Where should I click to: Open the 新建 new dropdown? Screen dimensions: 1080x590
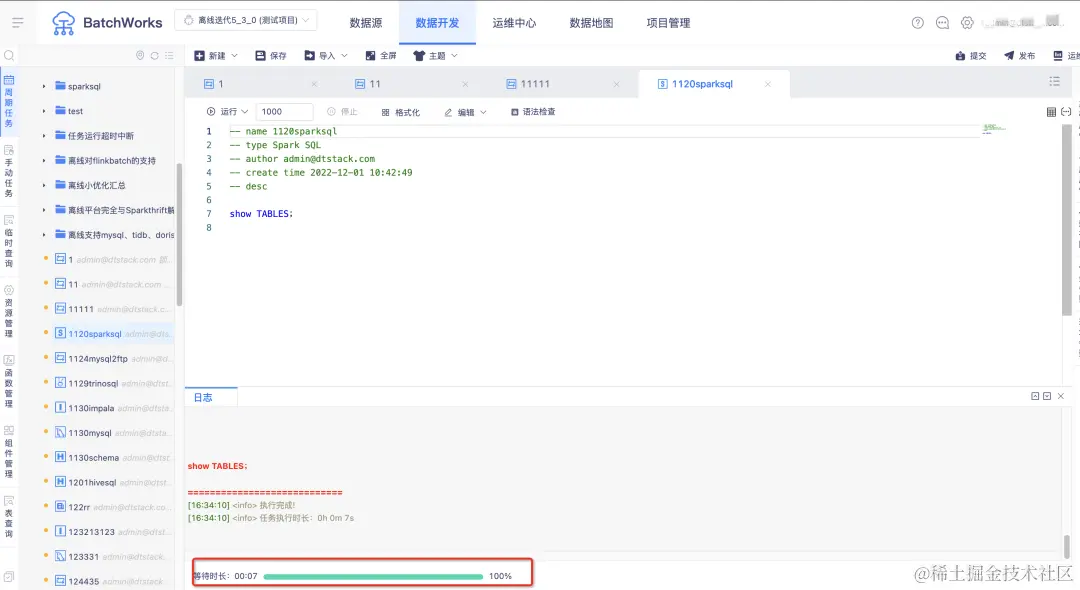point(216,56)
